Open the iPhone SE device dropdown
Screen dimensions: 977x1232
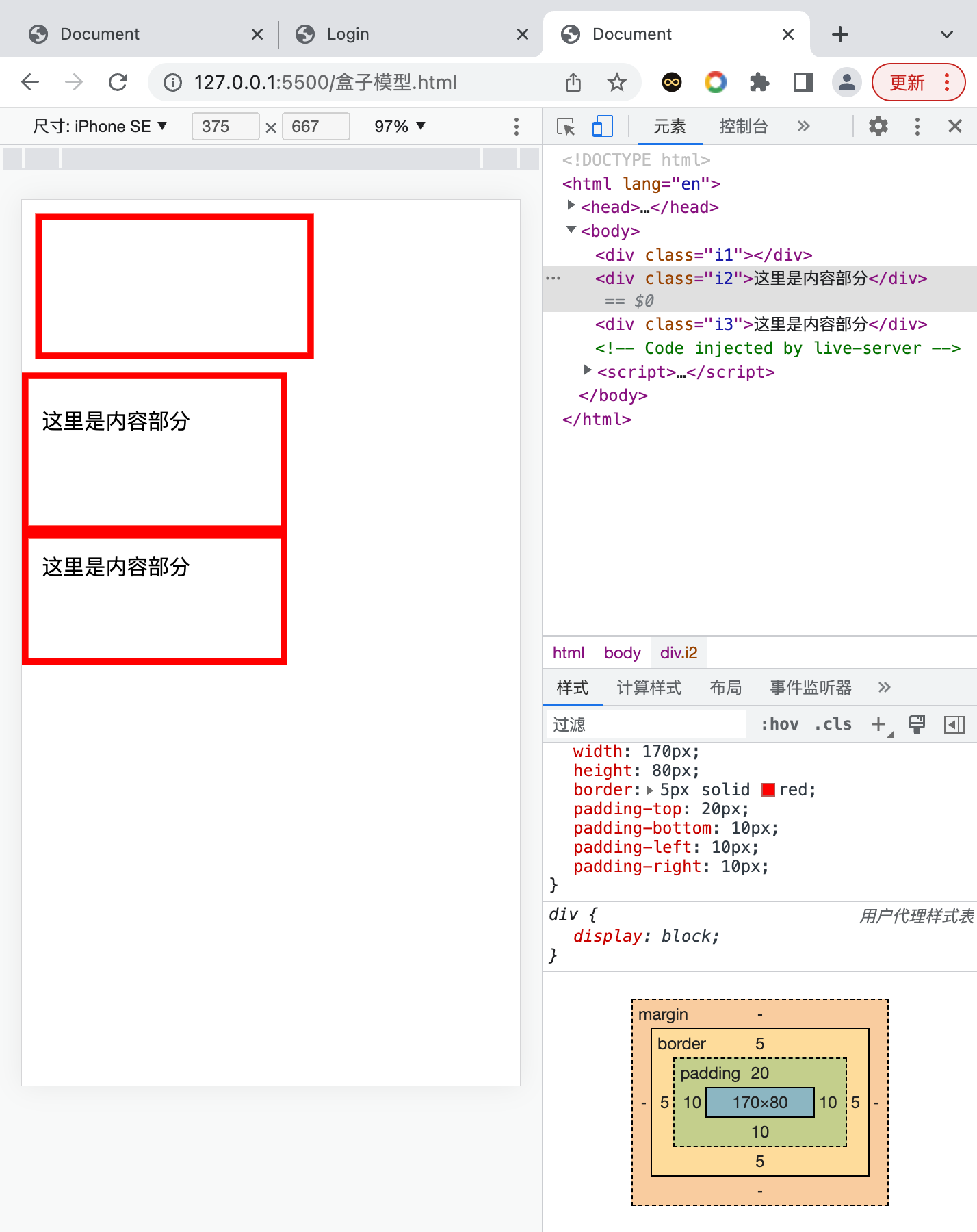[x=100, y=127]
